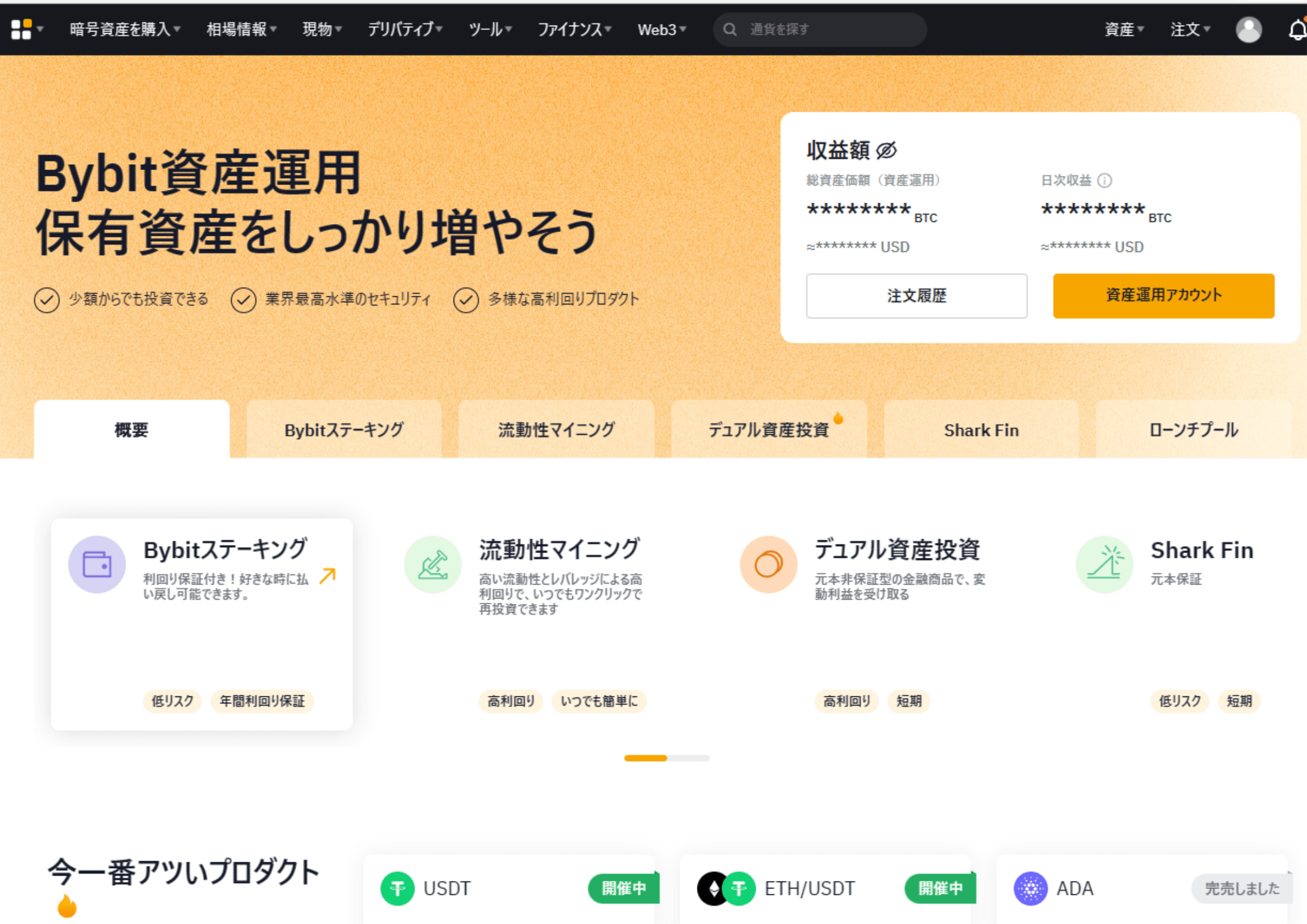Click the flame icon under 今一番アツいプロダクト
Viewport: 1307px width, 924px height.
pos(67,906)
